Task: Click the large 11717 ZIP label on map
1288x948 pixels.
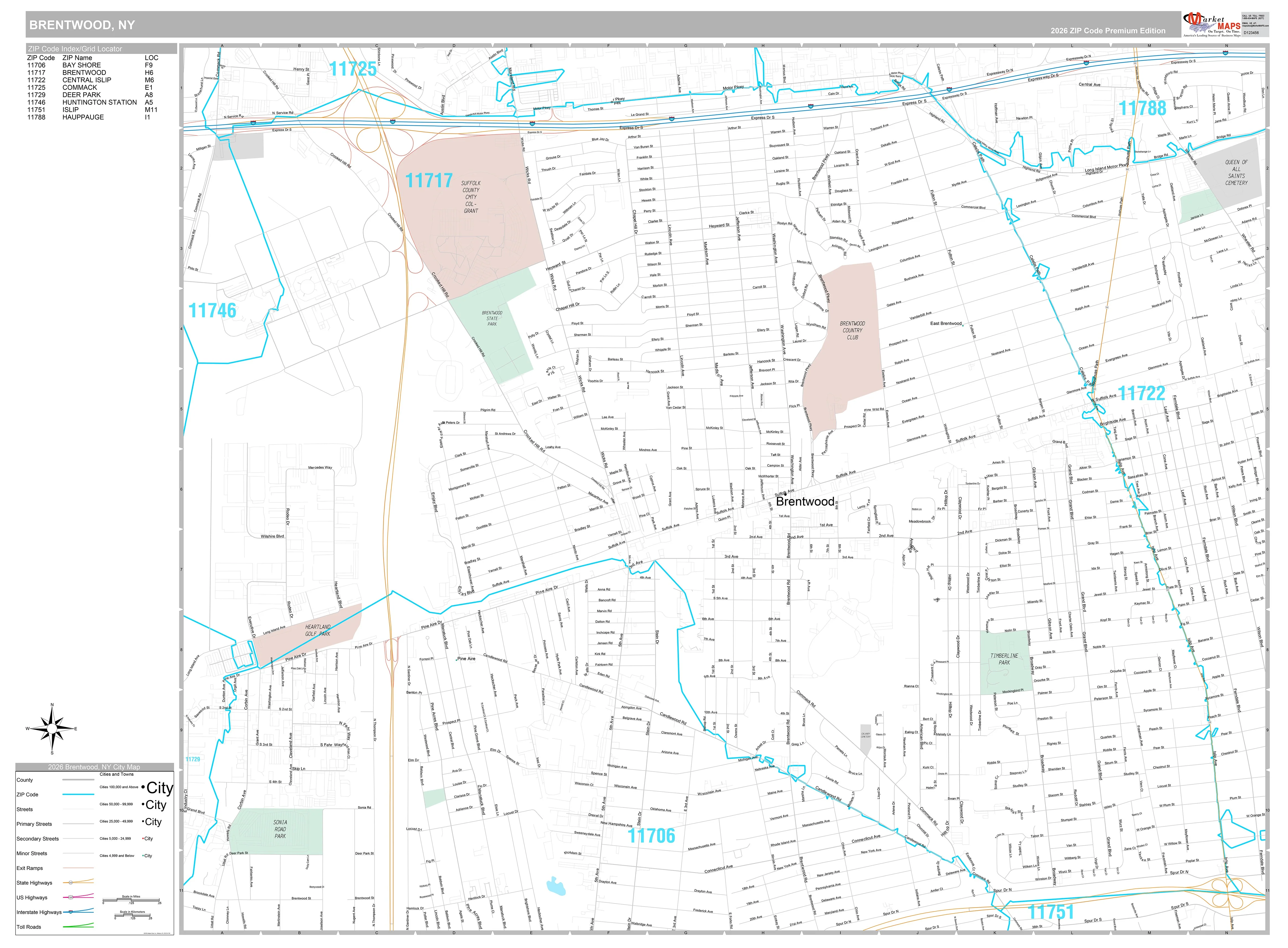Action: 429,181
